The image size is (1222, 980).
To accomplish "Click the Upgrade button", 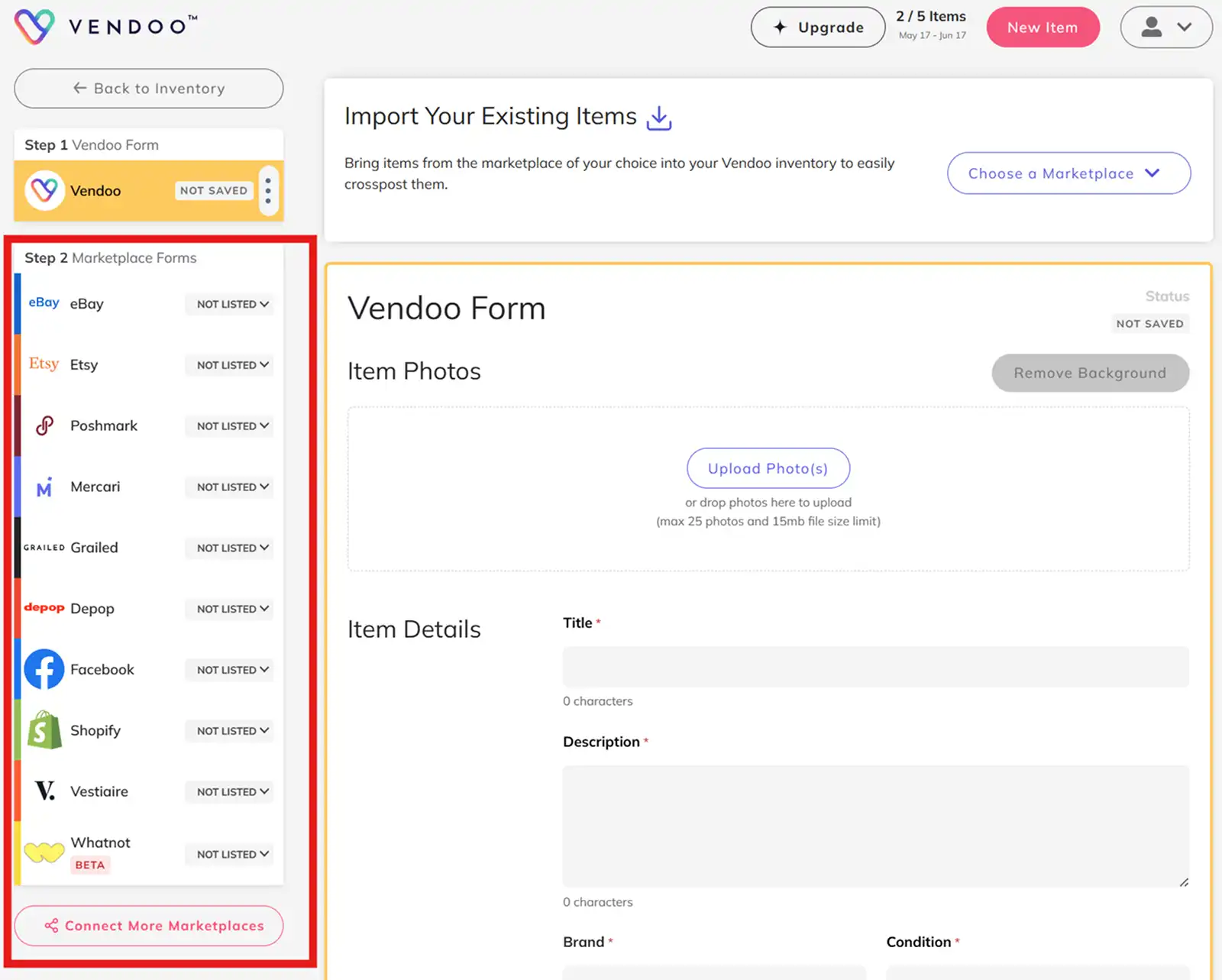I will tap(818, 27).
